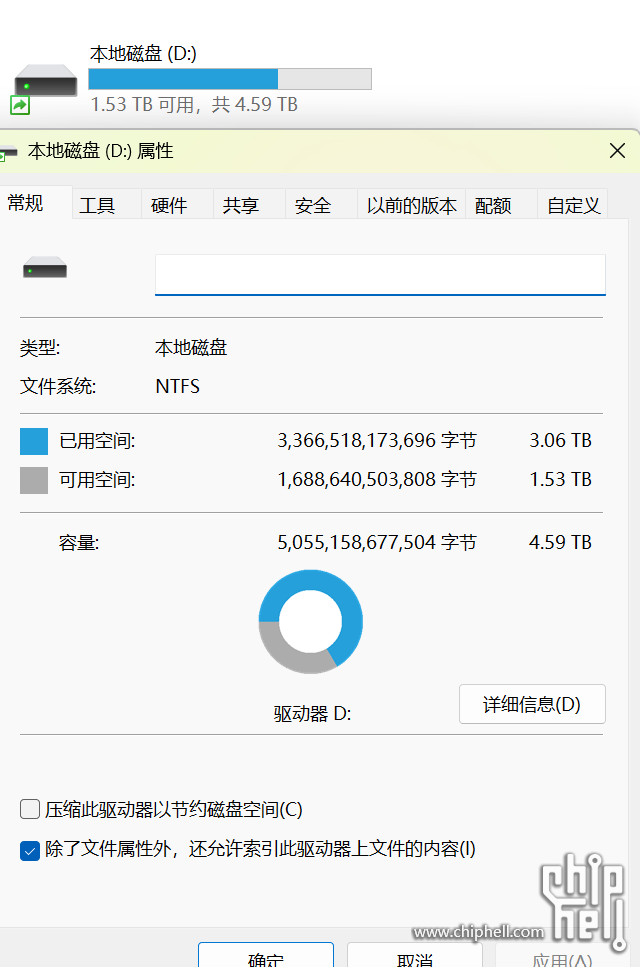Click the 1,688,640,503,808 字节 value
Viewport: 640px width, 967px height.
(377, 479)
